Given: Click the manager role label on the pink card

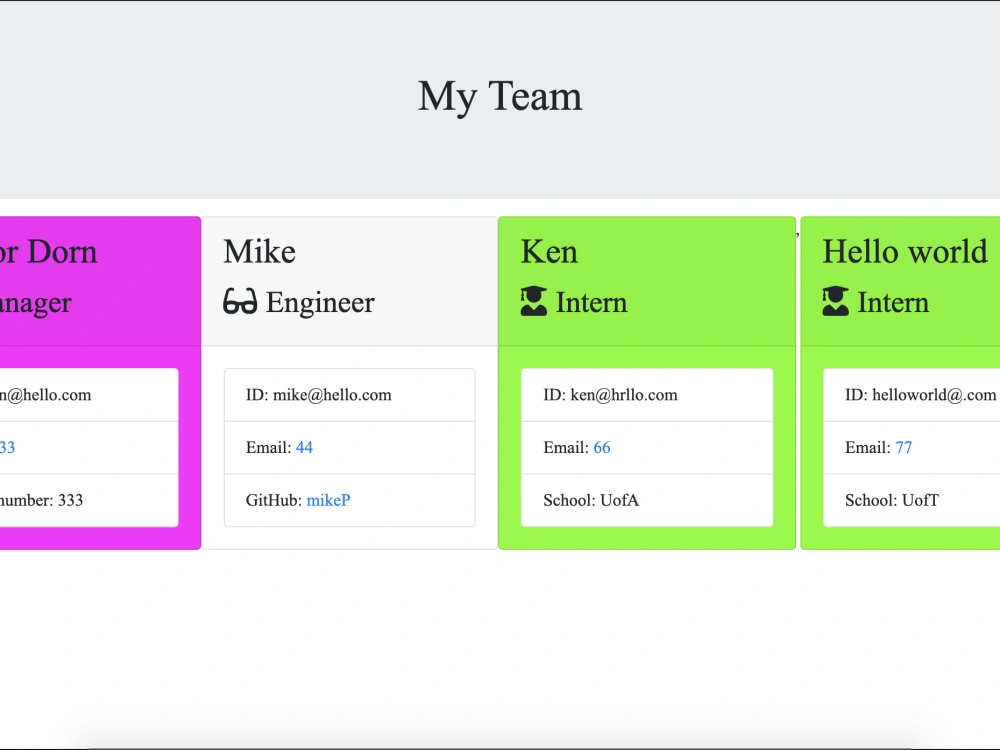Looking at the screenshot, I should pos(36,304).
